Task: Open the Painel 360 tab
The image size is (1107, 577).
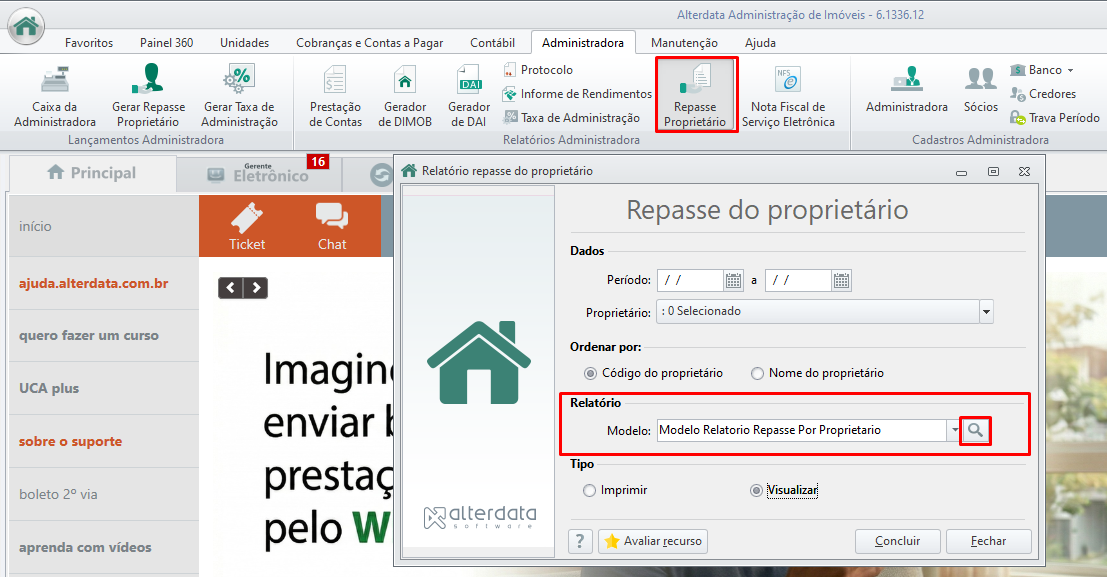Action: (167, 42)
